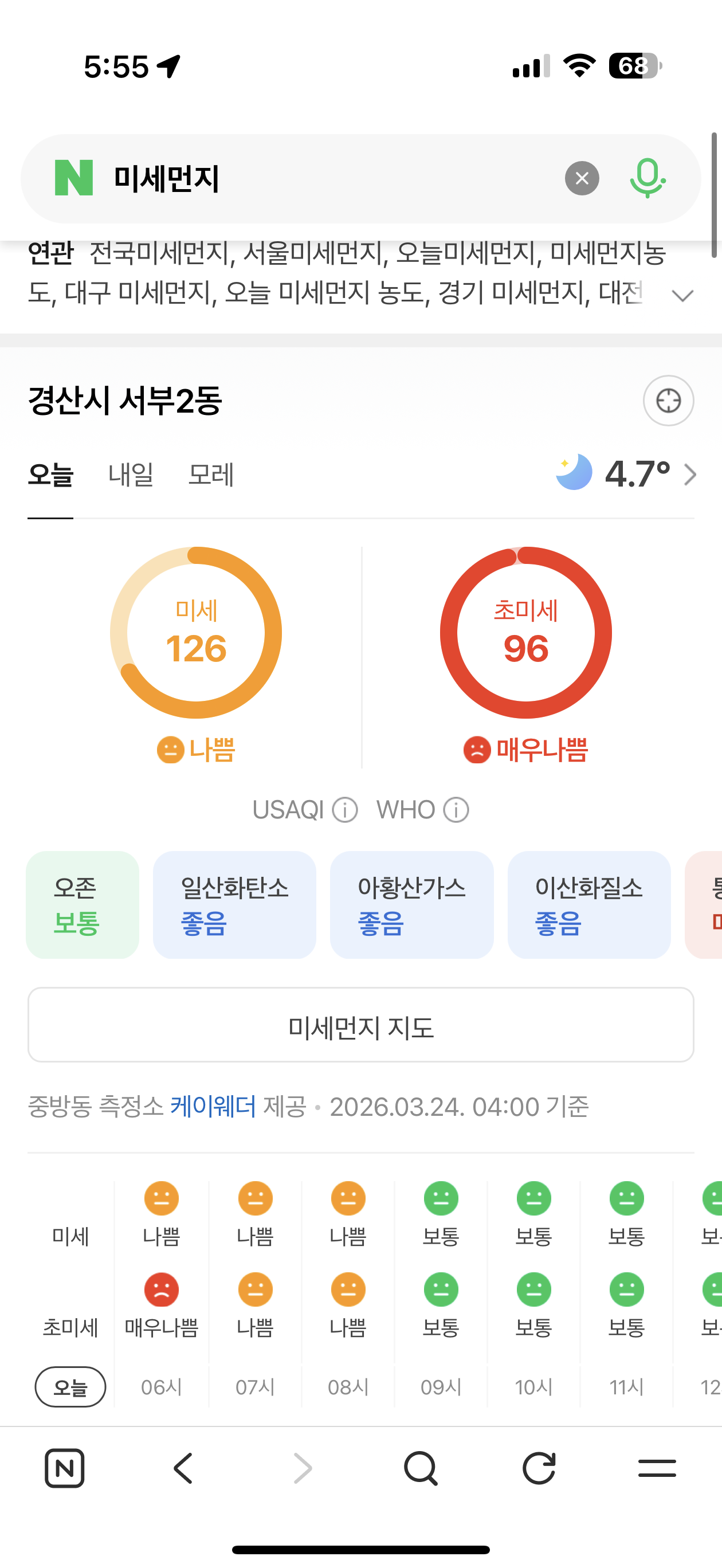
Task: Tap the 오늘 pill in hourly forecast
Action: [70, 1387]
